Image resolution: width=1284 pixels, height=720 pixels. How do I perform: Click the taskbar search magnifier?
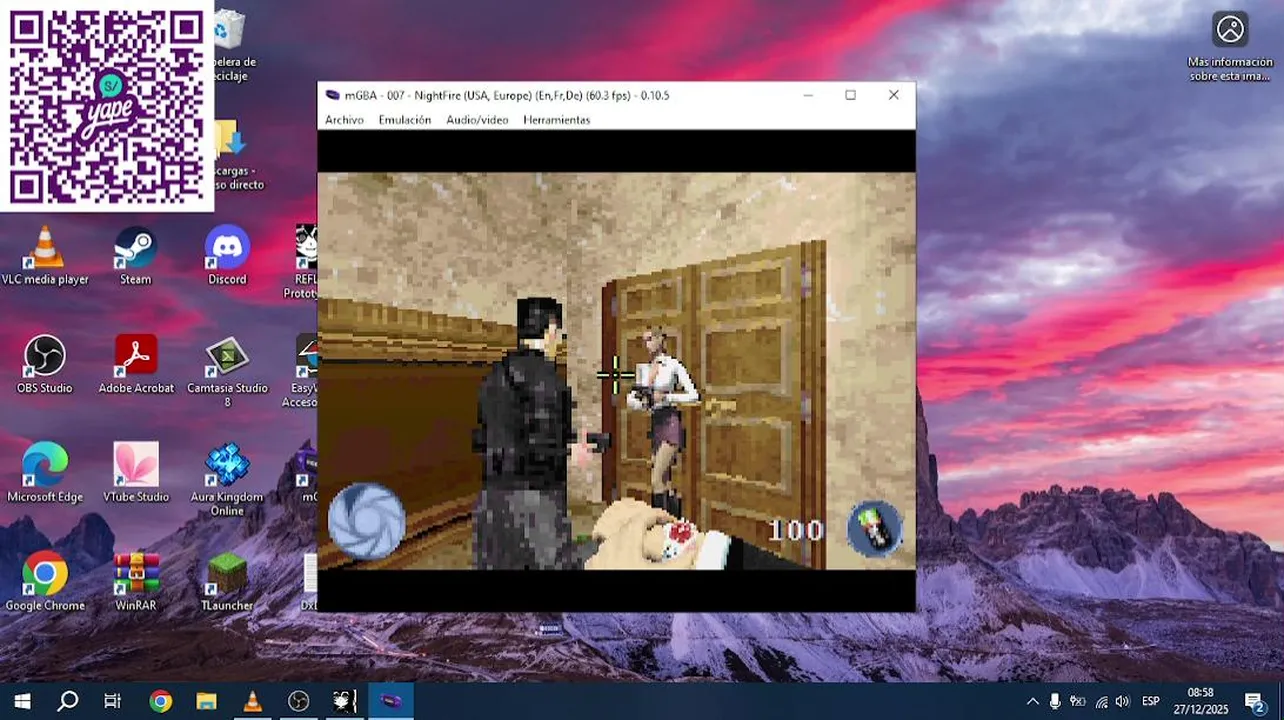click(x=67, y=701)
